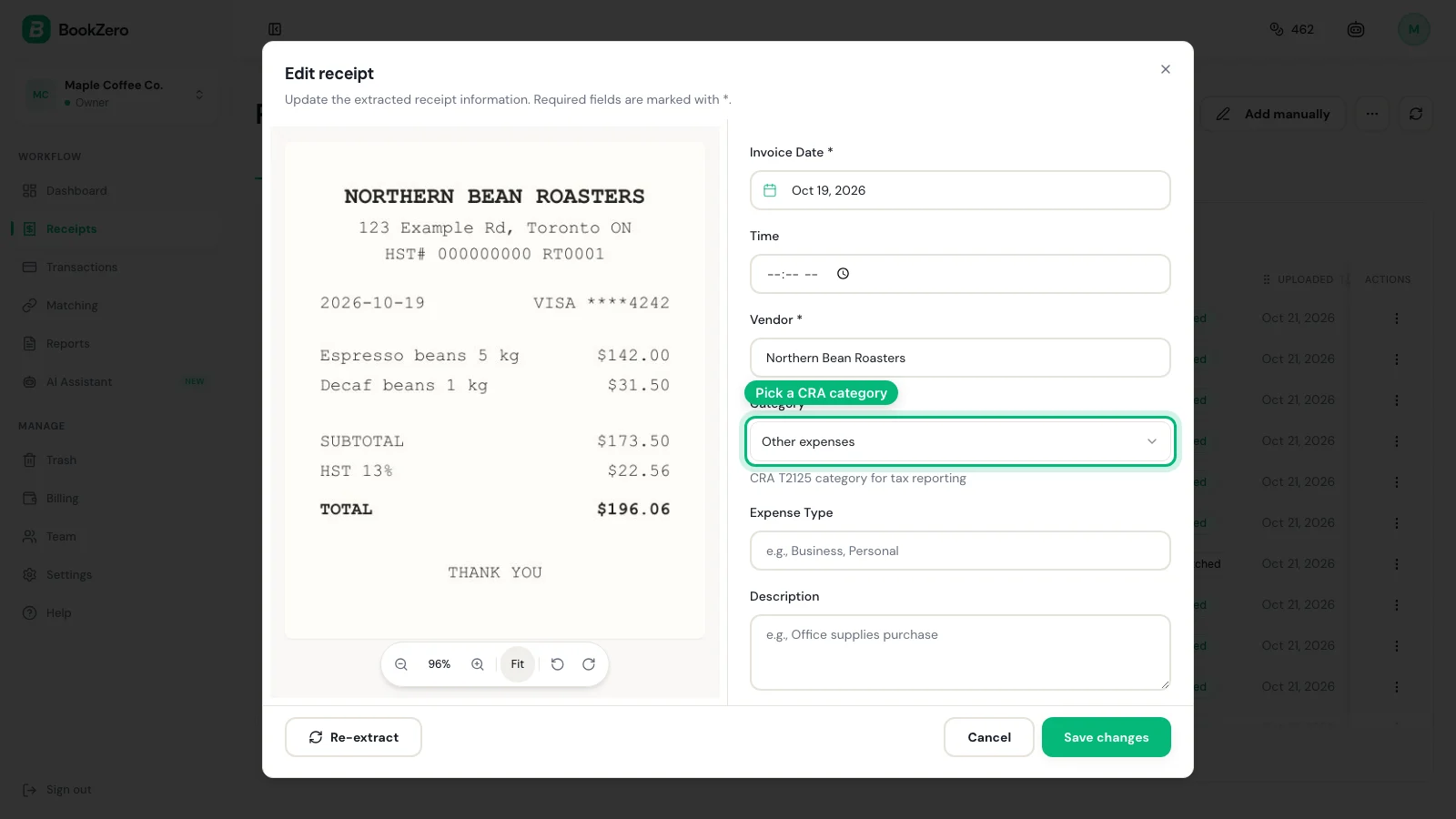This screenshot has height=819, width=1456.
Task: Save changes to the receipt
Action: click(x=1107, y=737)
